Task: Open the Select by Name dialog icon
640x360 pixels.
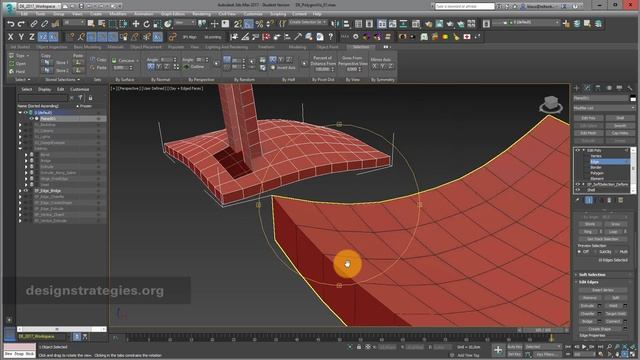Action: coord(101,24)
